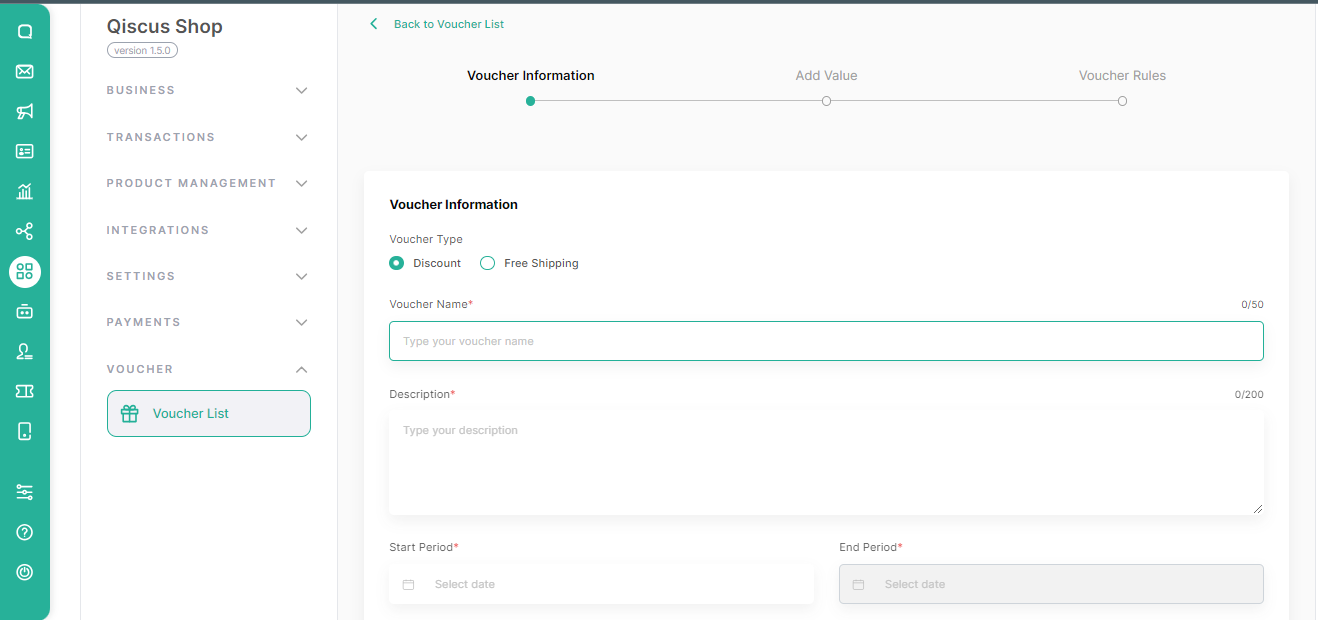The image size is (1318, 620).
Task: Expand the Payments menu section
Action: (x=208, y=322)
